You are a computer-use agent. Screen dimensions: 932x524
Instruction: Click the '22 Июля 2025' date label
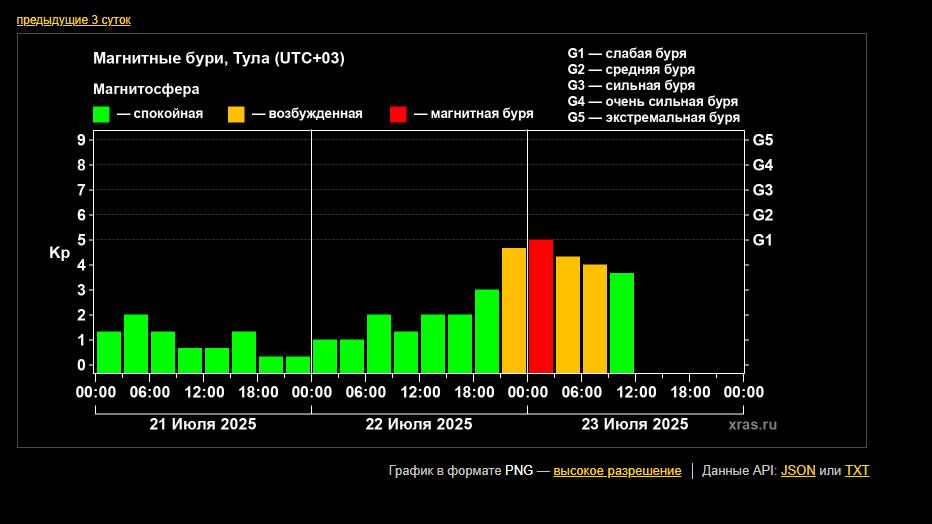[419, 424]
